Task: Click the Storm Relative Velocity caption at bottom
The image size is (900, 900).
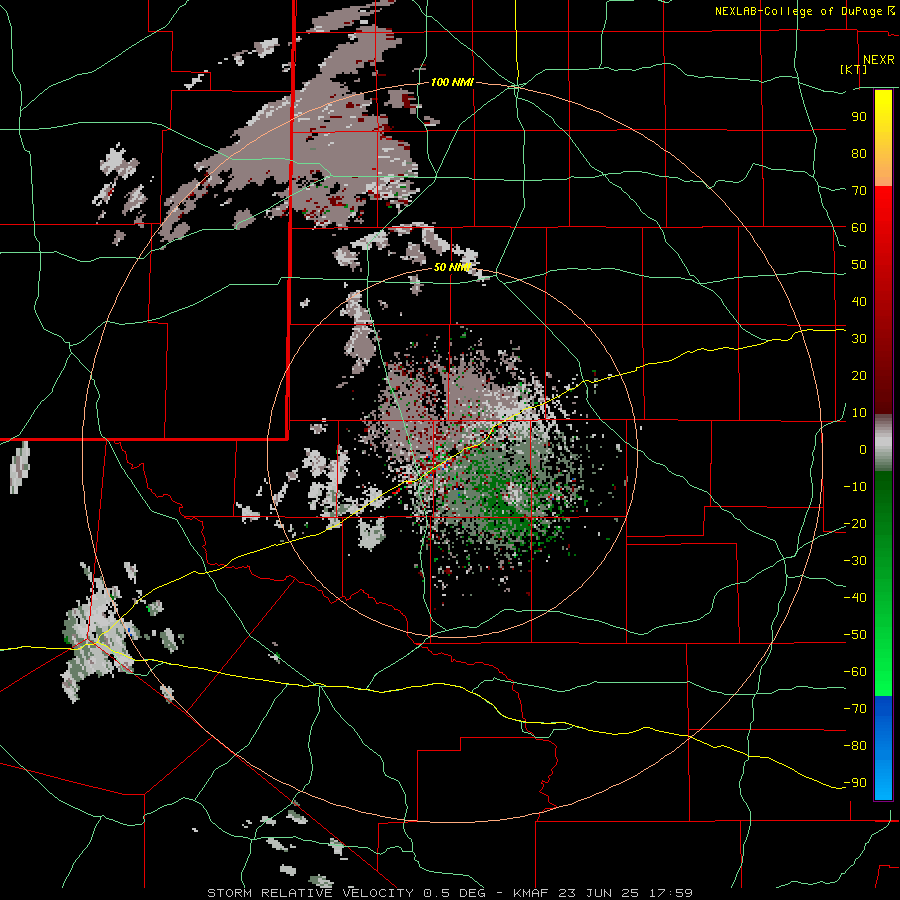Action: (x=449, y=893)
